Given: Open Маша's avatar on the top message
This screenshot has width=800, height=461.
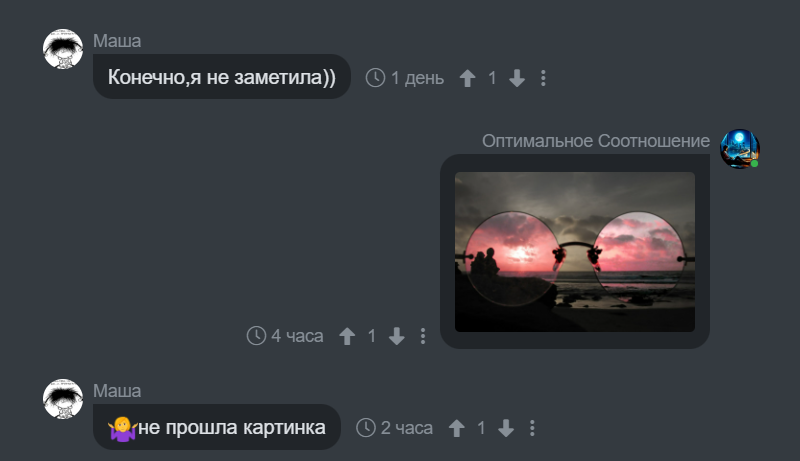Looking at the screenshot, I should (63, 49).
